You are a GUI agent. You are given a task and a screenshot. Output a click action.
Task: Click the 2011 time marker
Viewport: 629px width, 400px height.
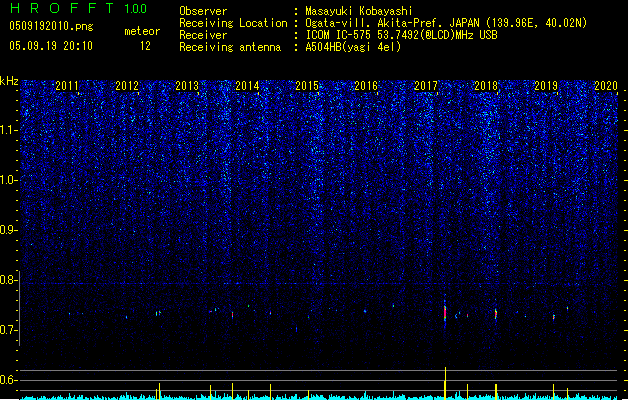click(x=67, y=86)
